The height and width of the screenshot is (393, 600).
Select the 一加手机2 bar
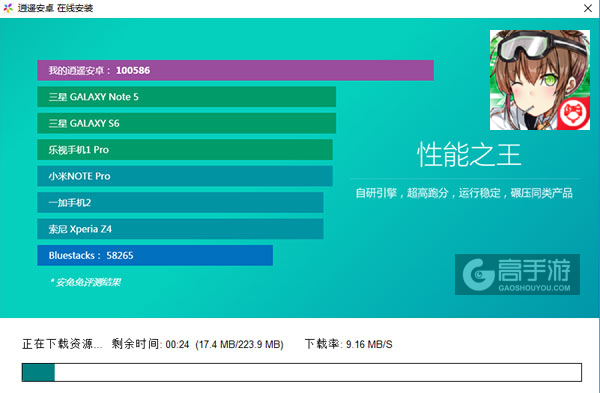pos(180,202)
